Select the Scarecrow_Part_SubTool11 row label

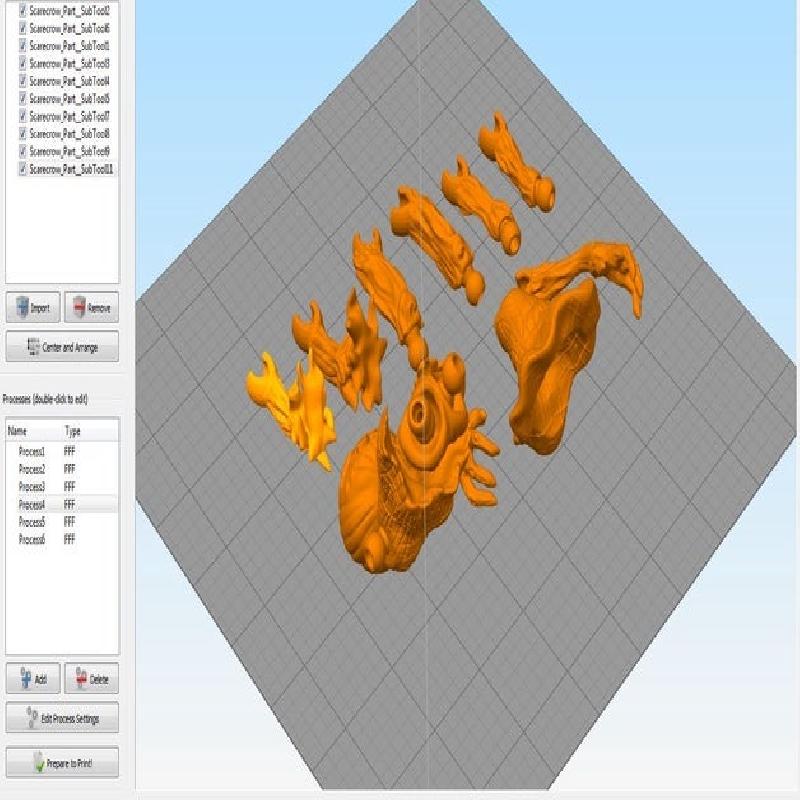coord(71,169)
